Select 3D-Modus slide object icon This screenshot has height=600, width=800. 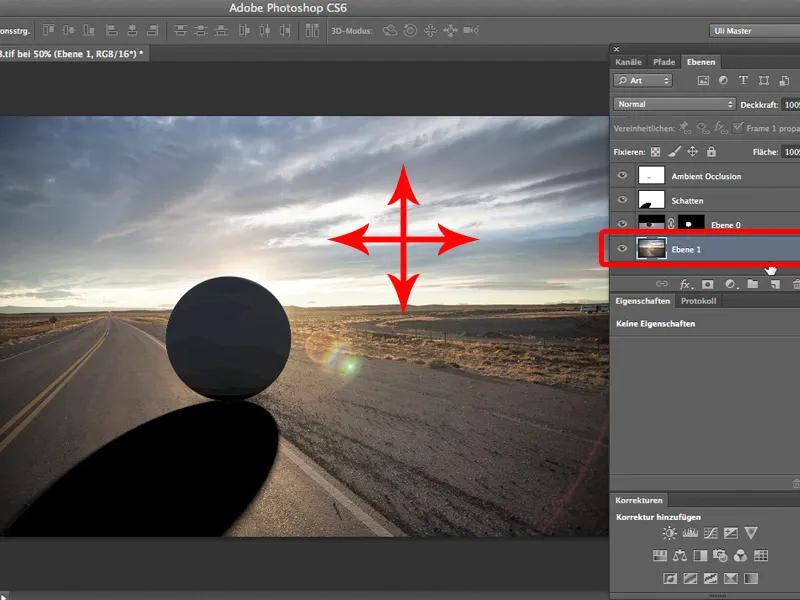(451, 31)
